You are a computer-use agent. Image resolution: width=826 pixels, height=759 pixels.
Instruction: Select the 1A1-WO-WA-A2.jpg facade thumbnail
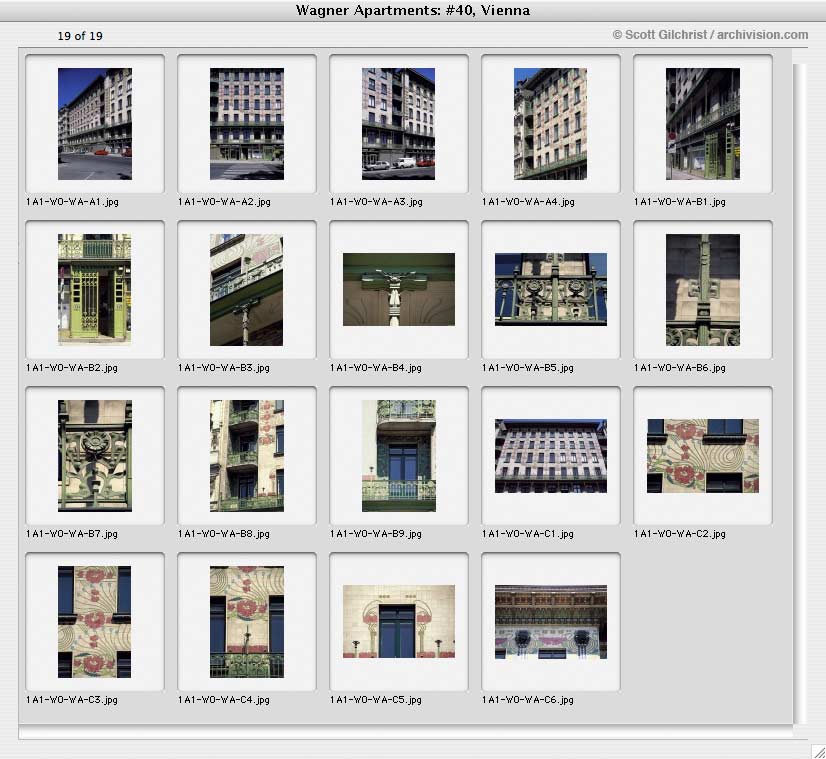pos(247,124)
